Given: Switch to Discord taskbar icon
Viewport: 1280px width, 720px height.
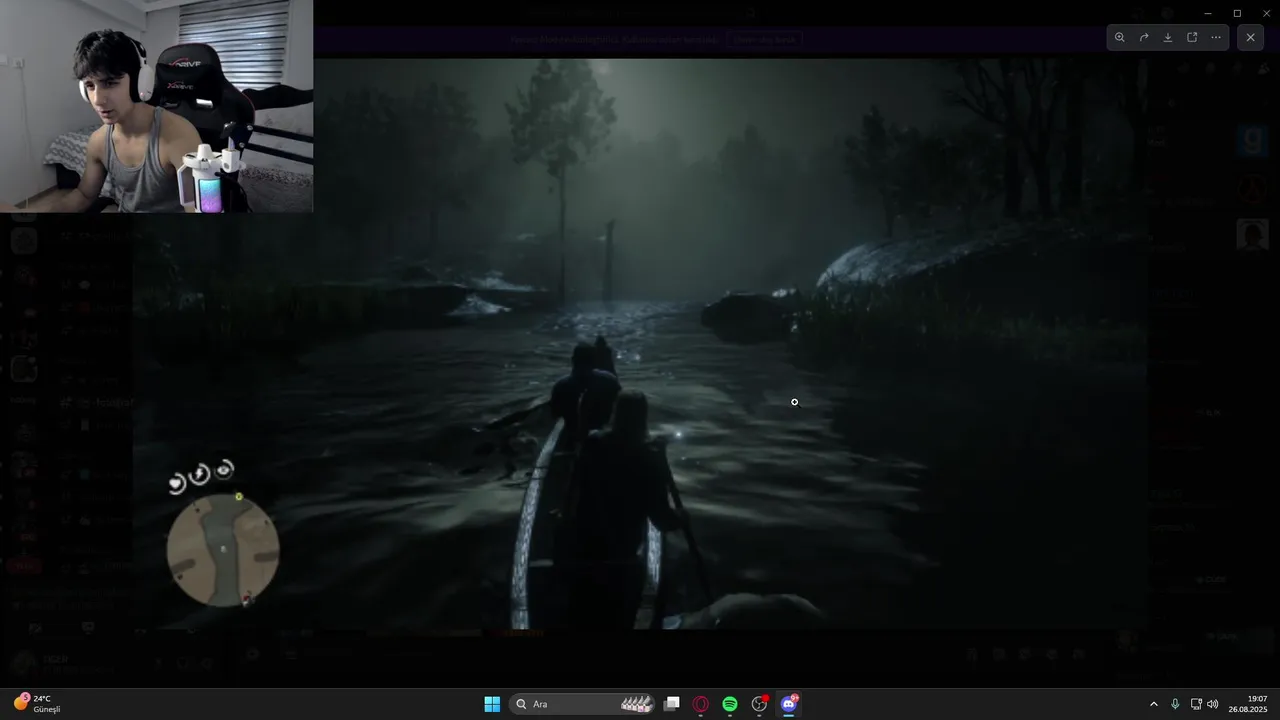Looking at the screenshot, I should click(x=788, y=704).
